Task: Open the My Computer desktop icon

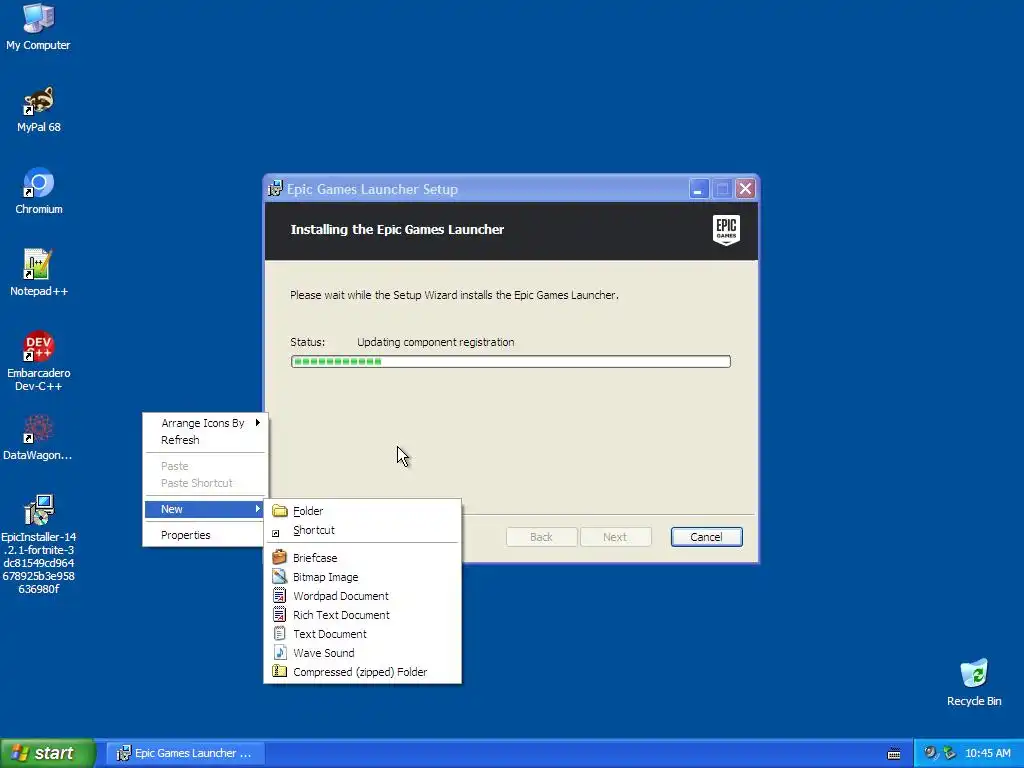Action: pos(39,26)
